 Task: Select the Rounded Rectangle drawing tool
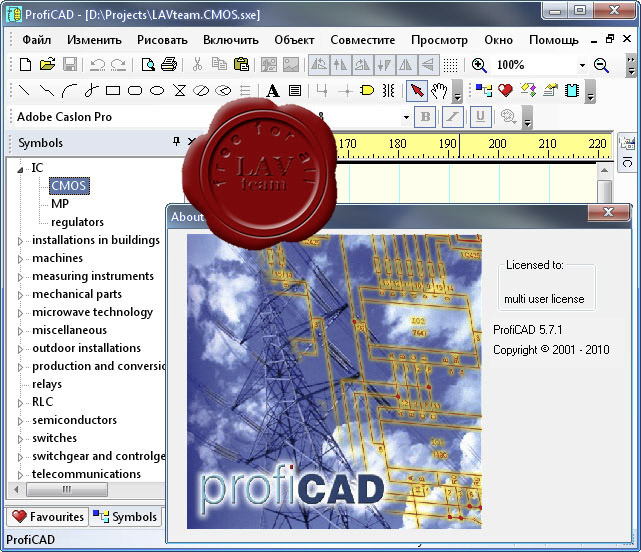click(135, 90)
